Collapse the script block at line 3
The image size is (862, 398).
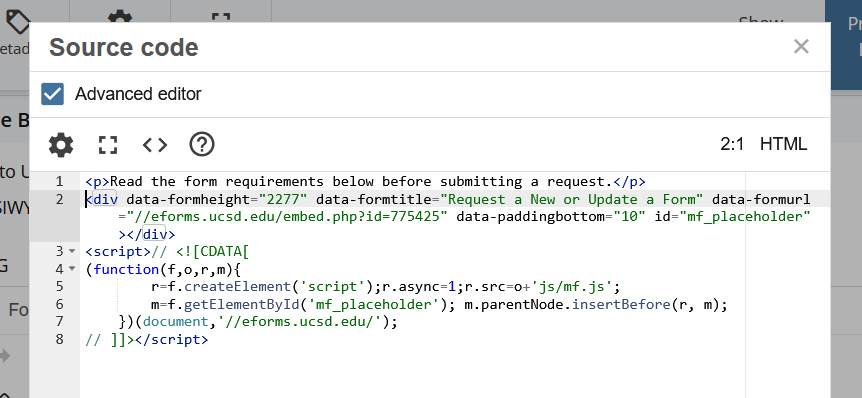(72, 252)
